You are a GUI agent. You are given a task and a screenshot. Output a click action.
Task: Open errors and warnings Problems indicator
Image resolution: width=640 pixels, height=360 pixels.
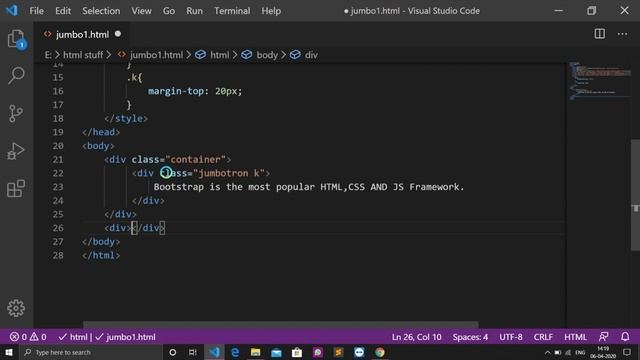(28, 337)
